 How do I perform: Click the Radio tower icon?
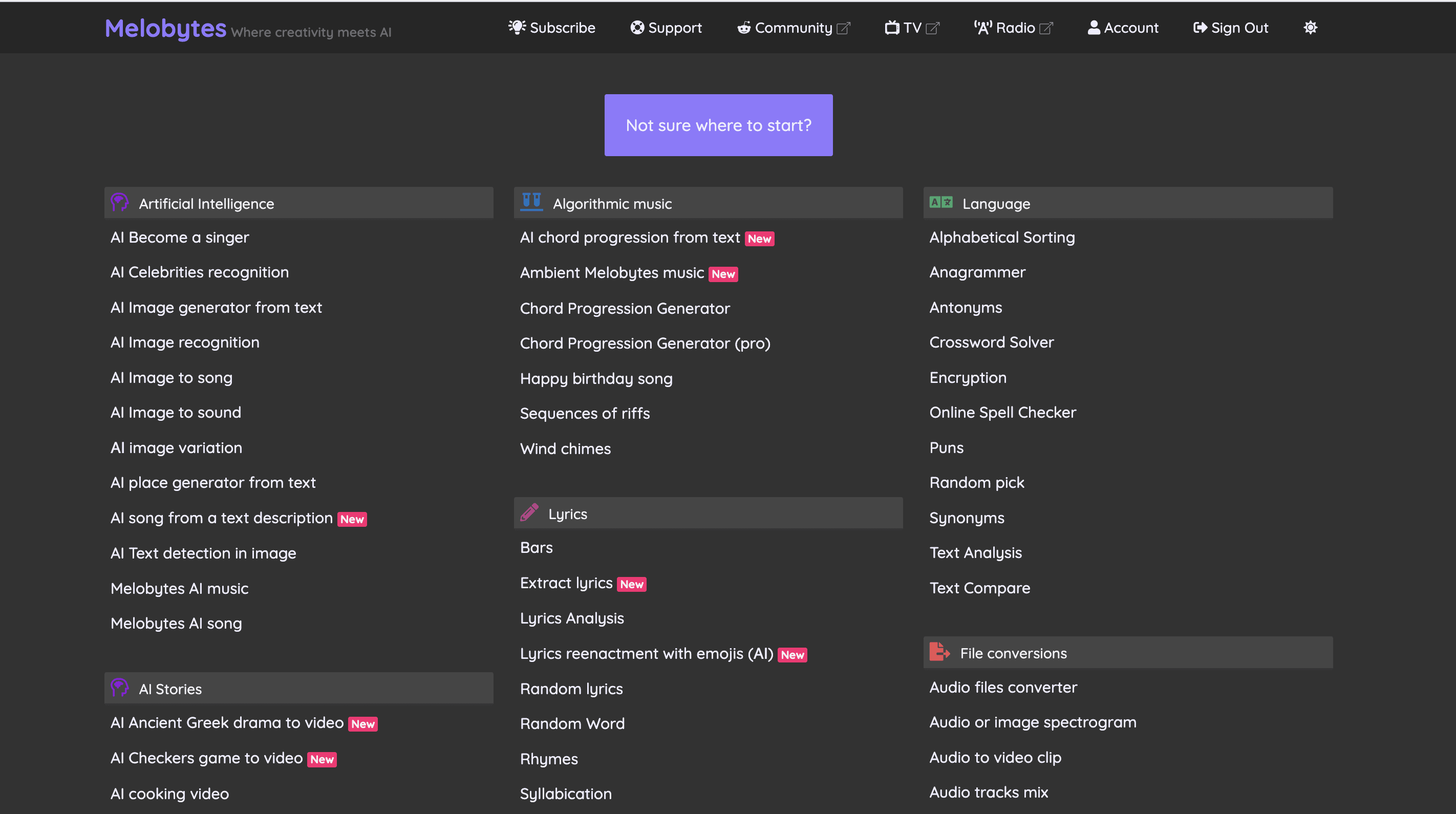(x=983, y=28)
